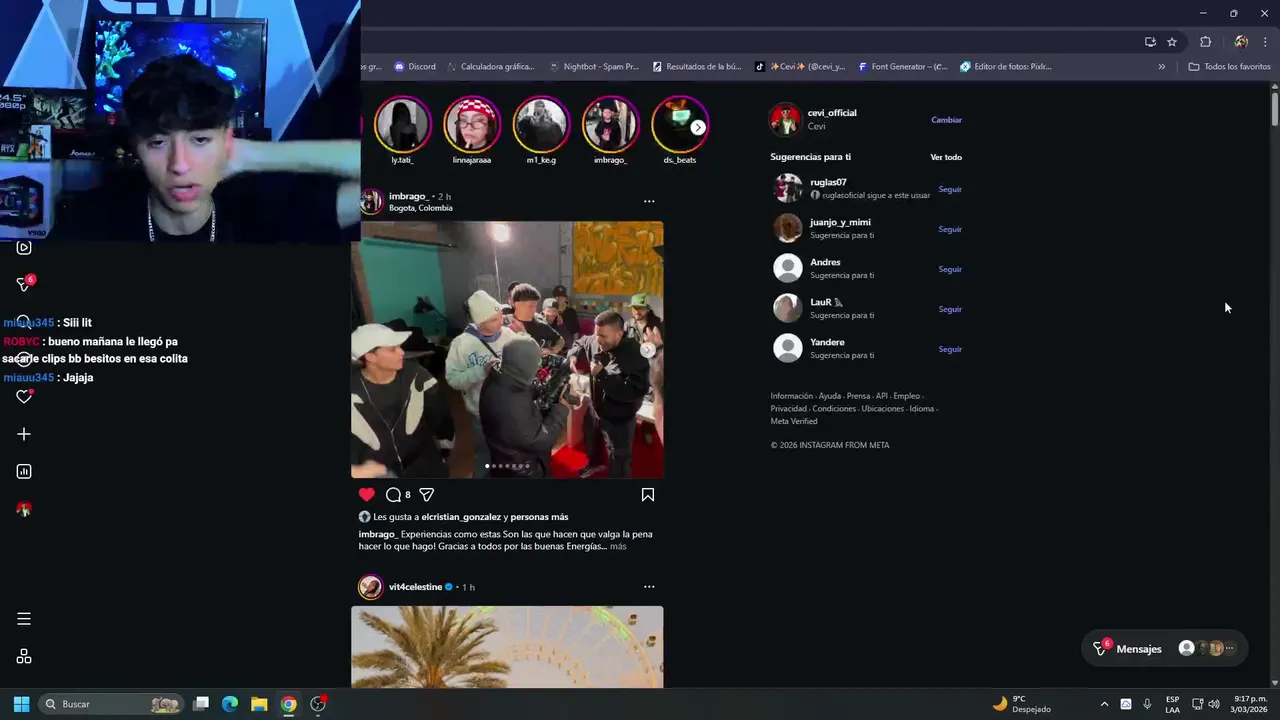Follow ruglas07 with Seguir

(x=950, y=189)
